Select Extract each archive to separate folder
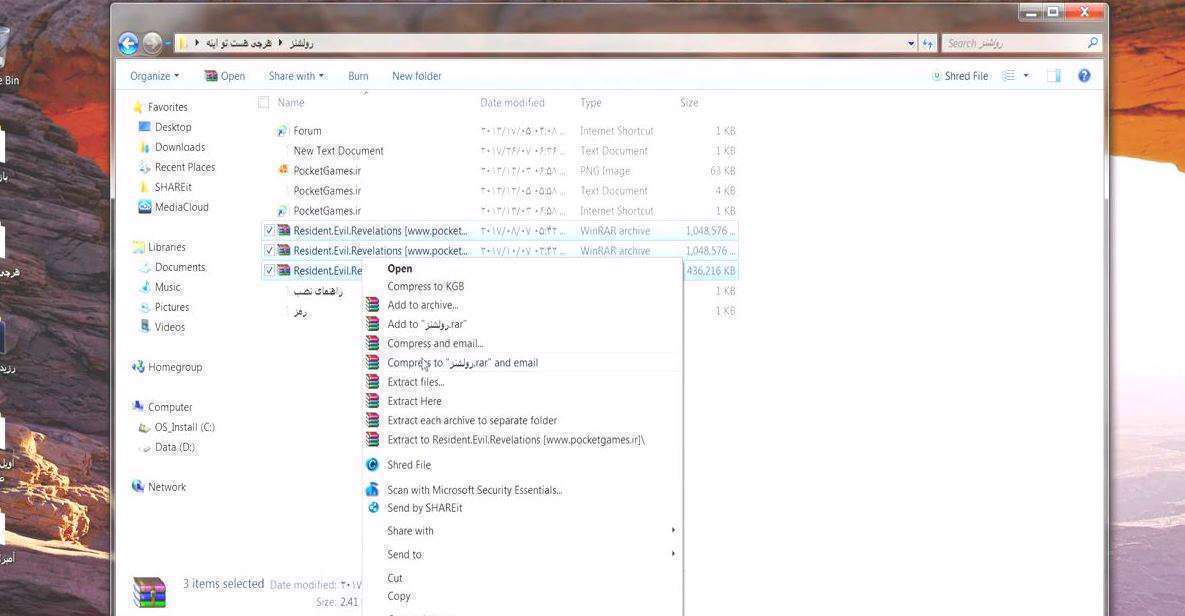The height and width of the screenshot is (616, 1185). [x=472, y=421]
